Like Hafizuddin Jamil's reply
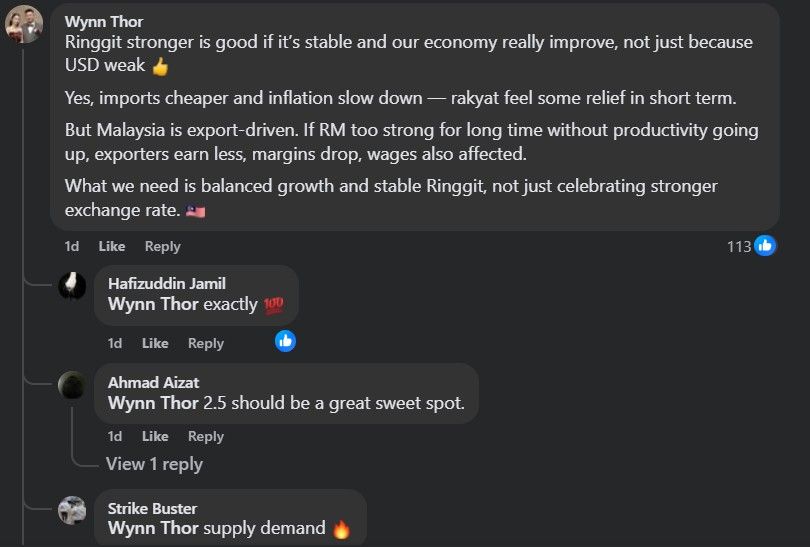Screen dimensions: 810x547 [155, 343]
